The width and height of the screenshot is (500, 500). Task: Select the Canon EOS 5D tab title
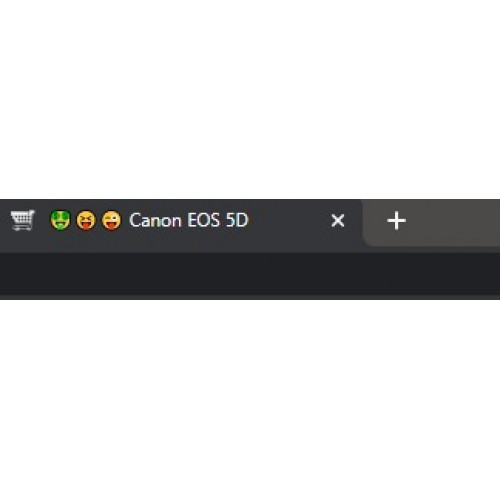[189, 220]
